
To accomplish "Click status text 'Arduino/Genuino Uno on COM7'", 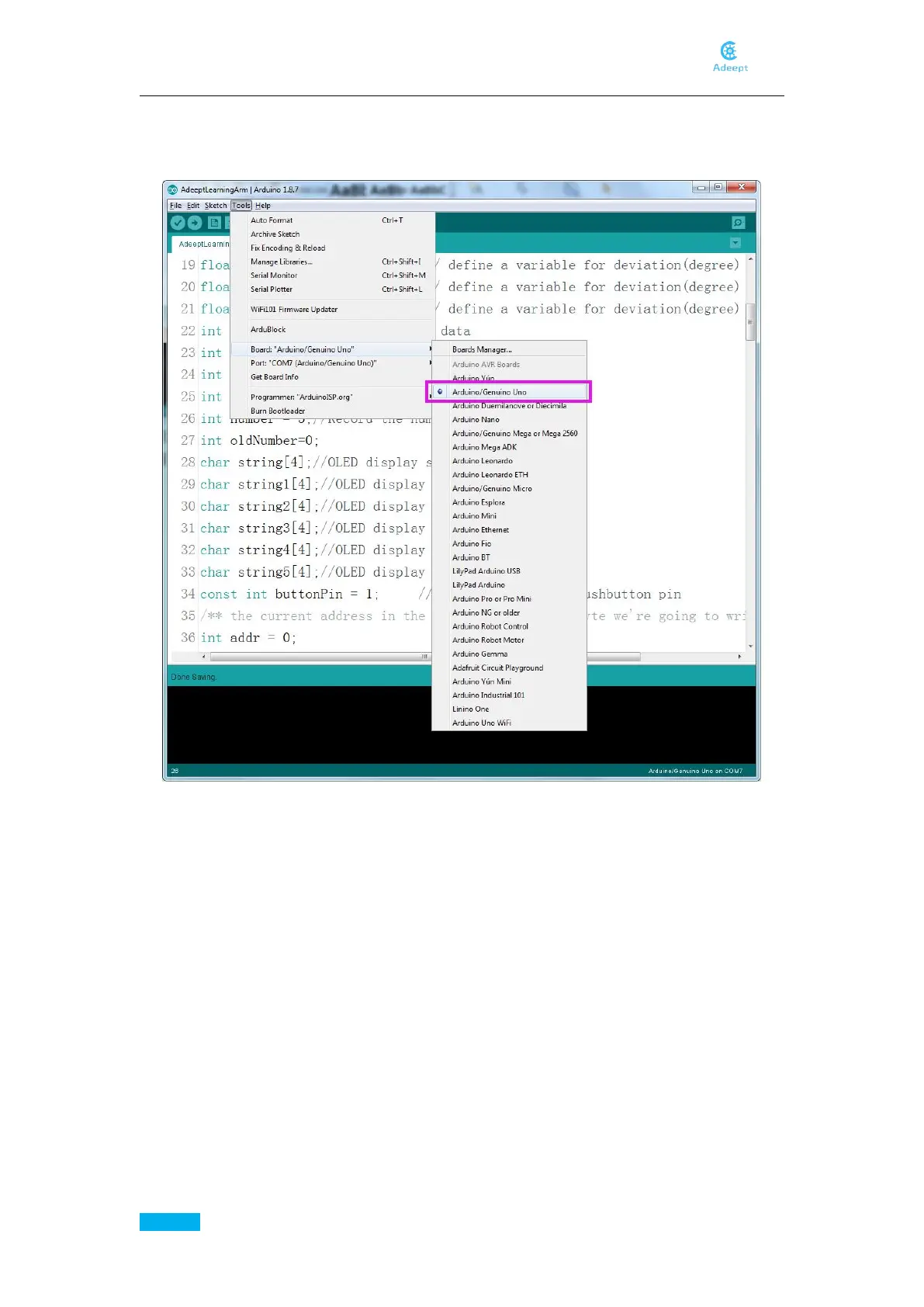I will click(x=695, y=771).
